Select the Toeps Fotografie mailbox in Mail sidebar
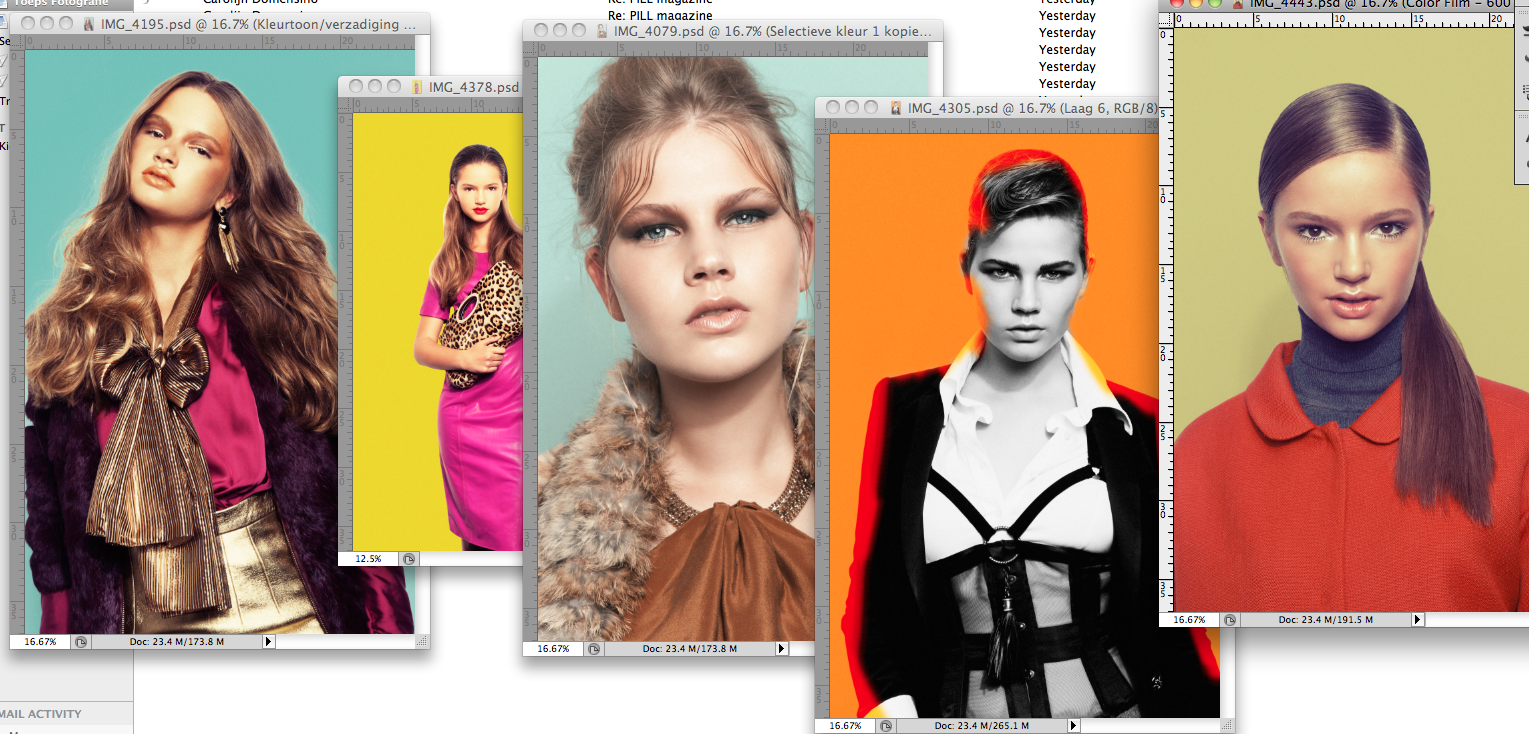This screenshot has width=1529, height=734. coord(66,3)
